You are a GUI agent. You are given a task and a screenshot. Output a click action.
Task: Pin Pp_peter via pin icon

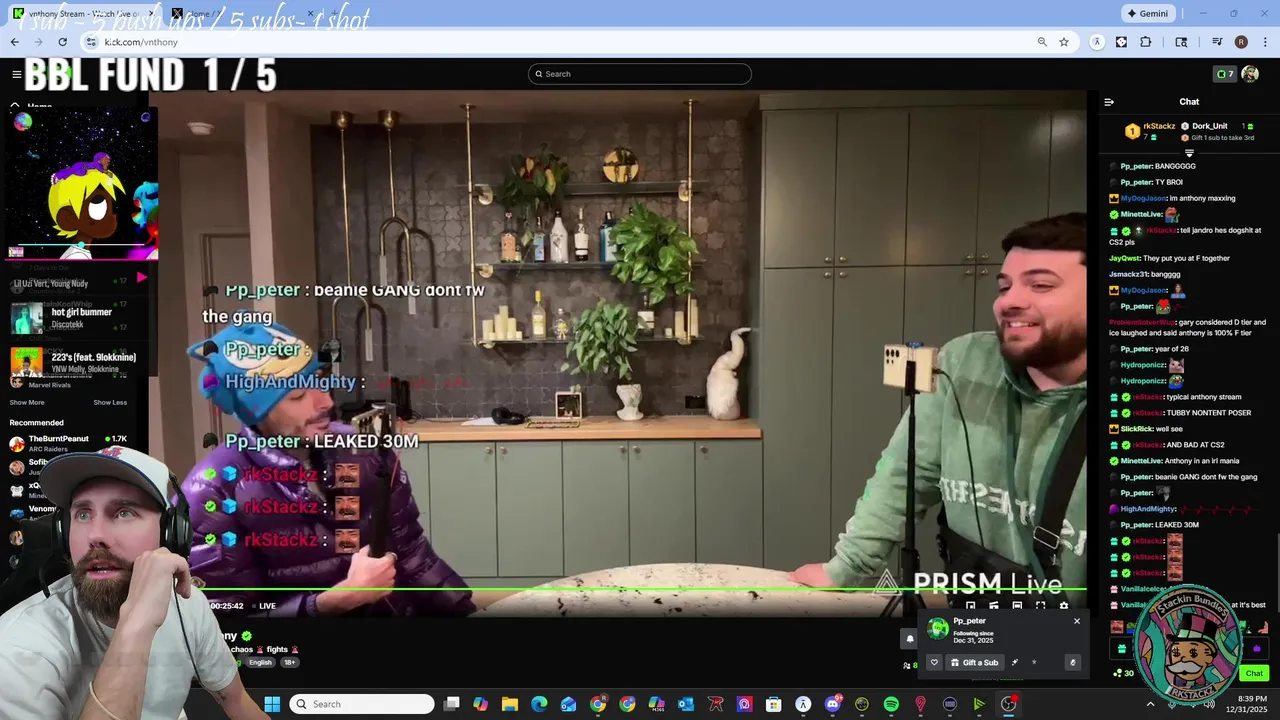pos(1015,662)
